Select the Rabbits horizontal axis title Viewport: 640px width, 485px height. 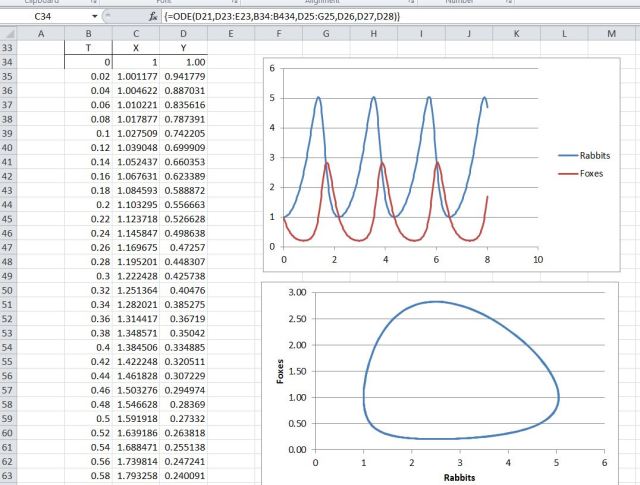click(459, 477)
